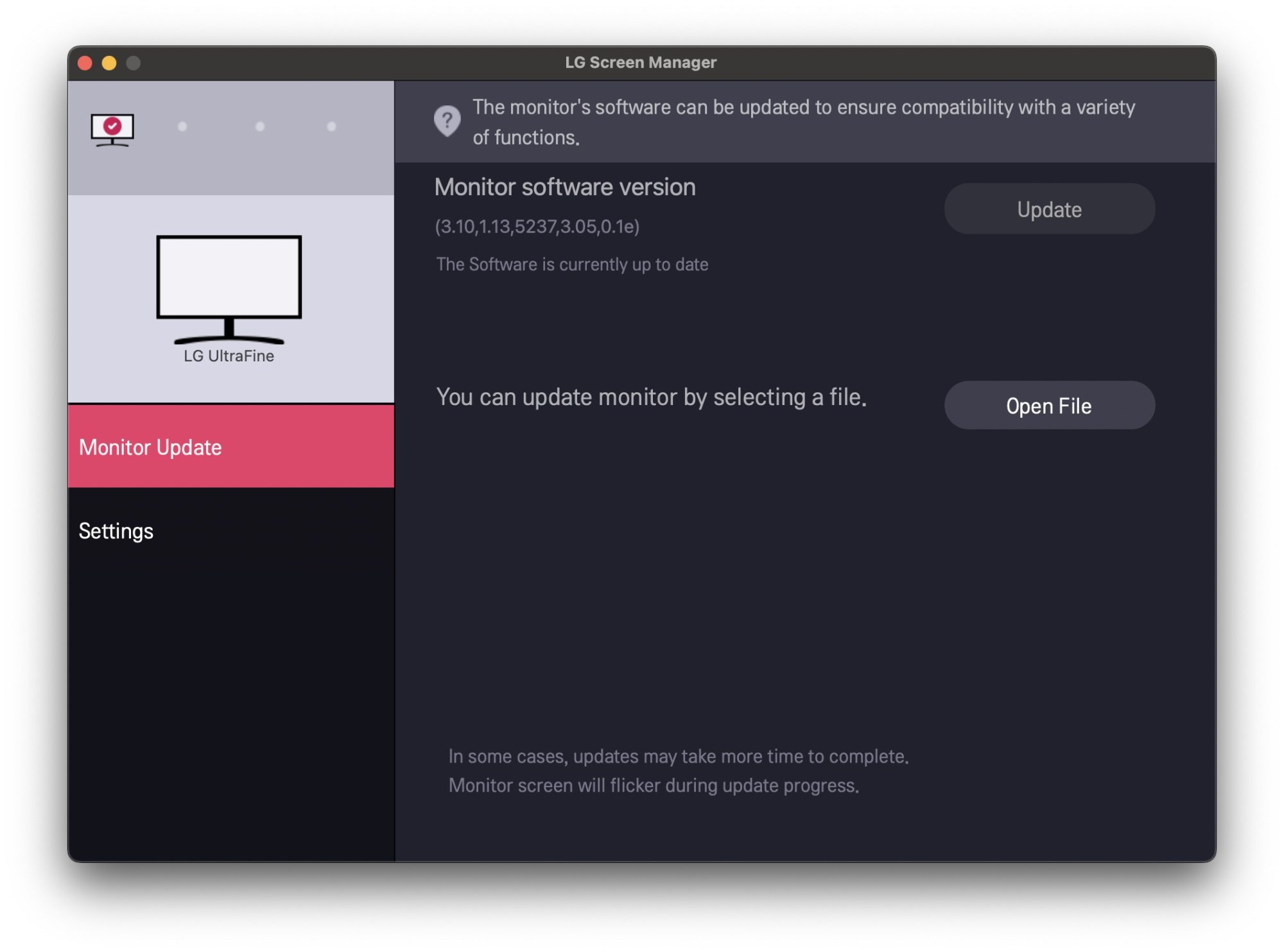Click the 'updates may take more time' notice line
This screenshot has width=1284, height=952.
pos(679,757)
